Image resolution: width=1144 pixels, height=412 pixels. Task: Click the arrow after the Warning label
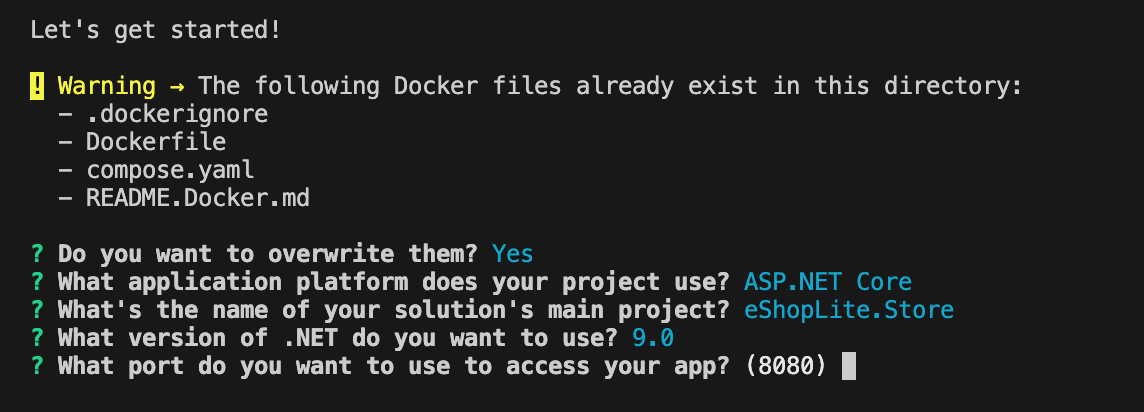click(x=177, y=87)
